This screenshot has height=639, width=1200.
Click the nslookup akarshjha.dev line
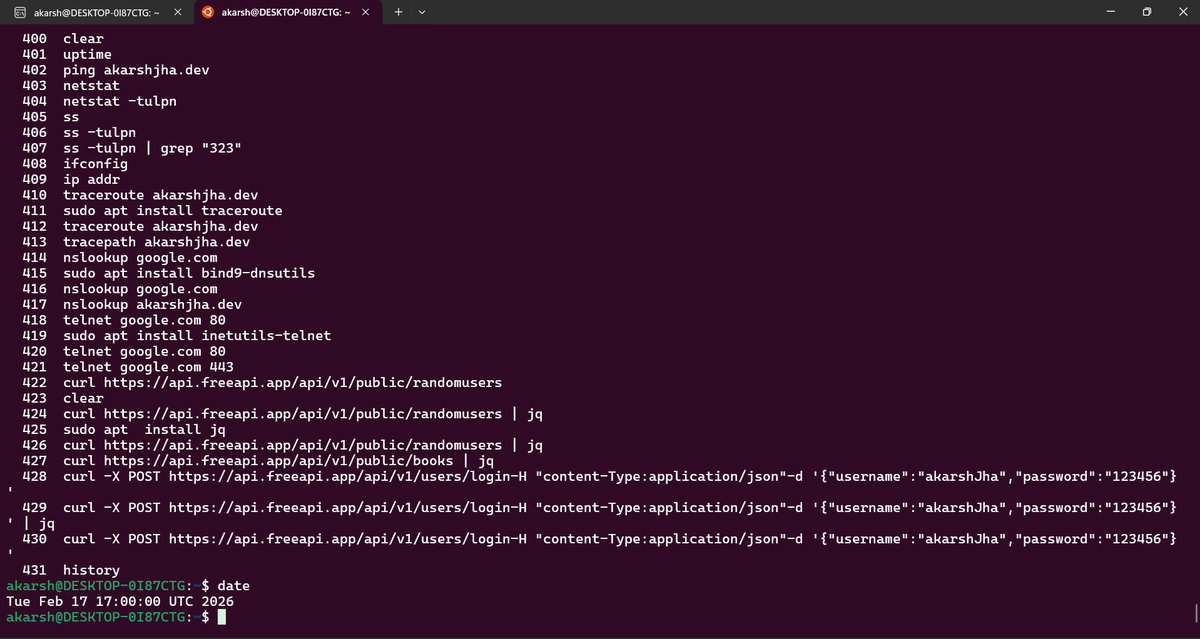point(132,304)
